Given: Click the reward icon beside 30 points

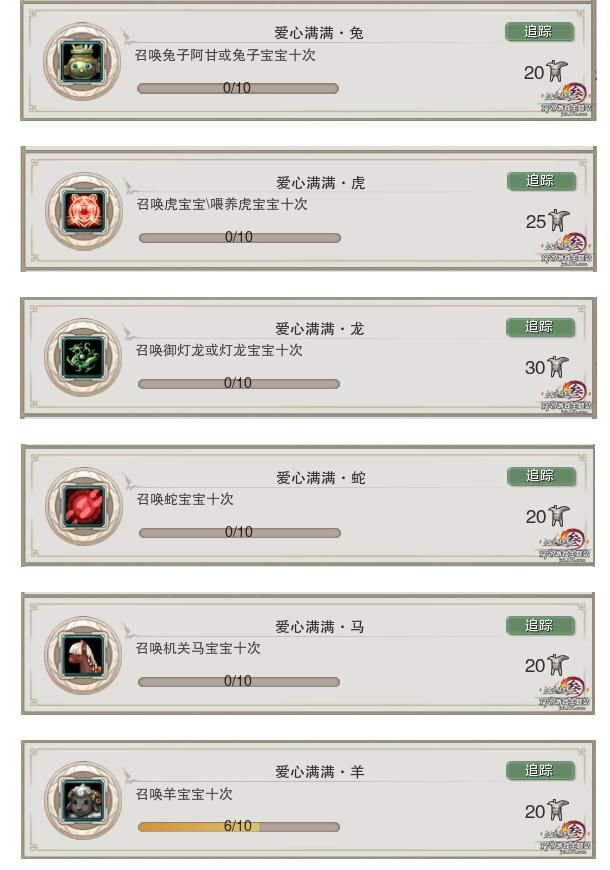Looking at the screenshot, I should (x=558, y=367).
